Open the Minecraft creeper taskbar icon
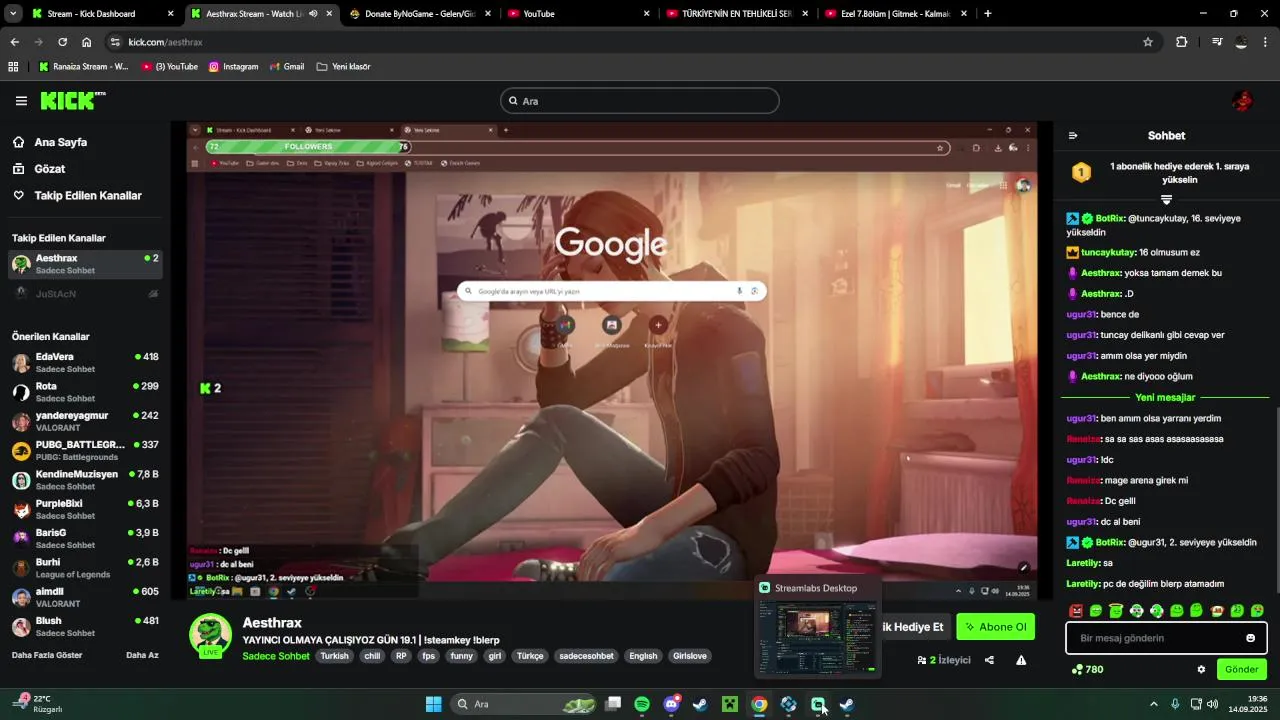 tap(730, 704)
